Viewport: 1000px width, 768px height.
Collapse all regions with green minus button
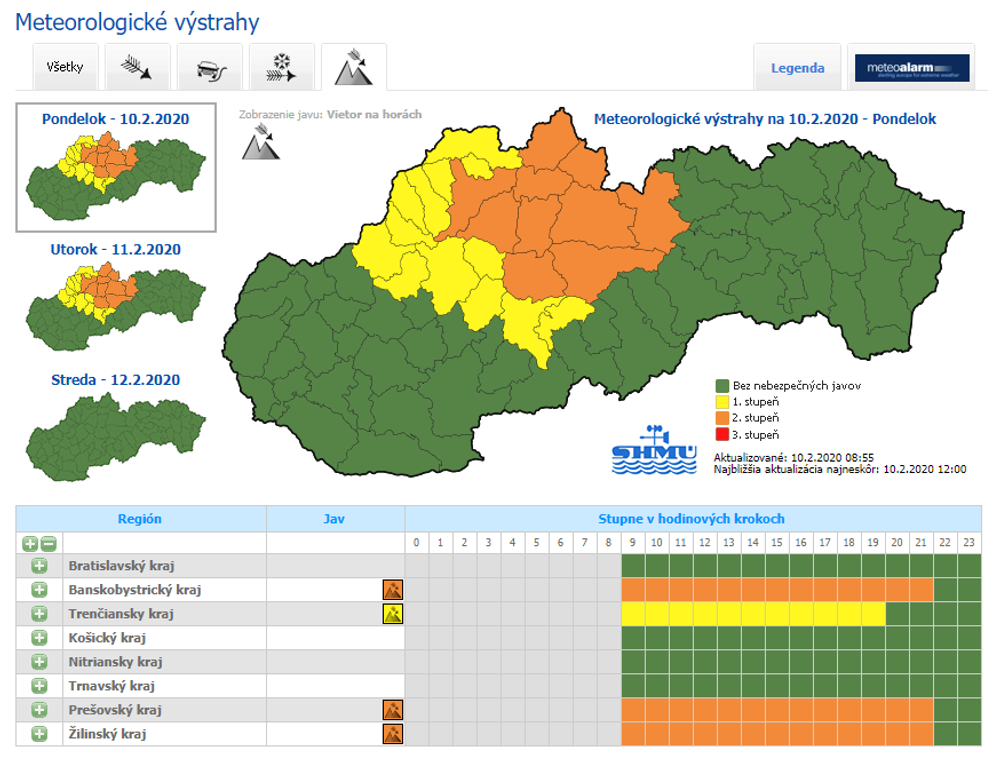pyautogui.click(x=48, y=543)
